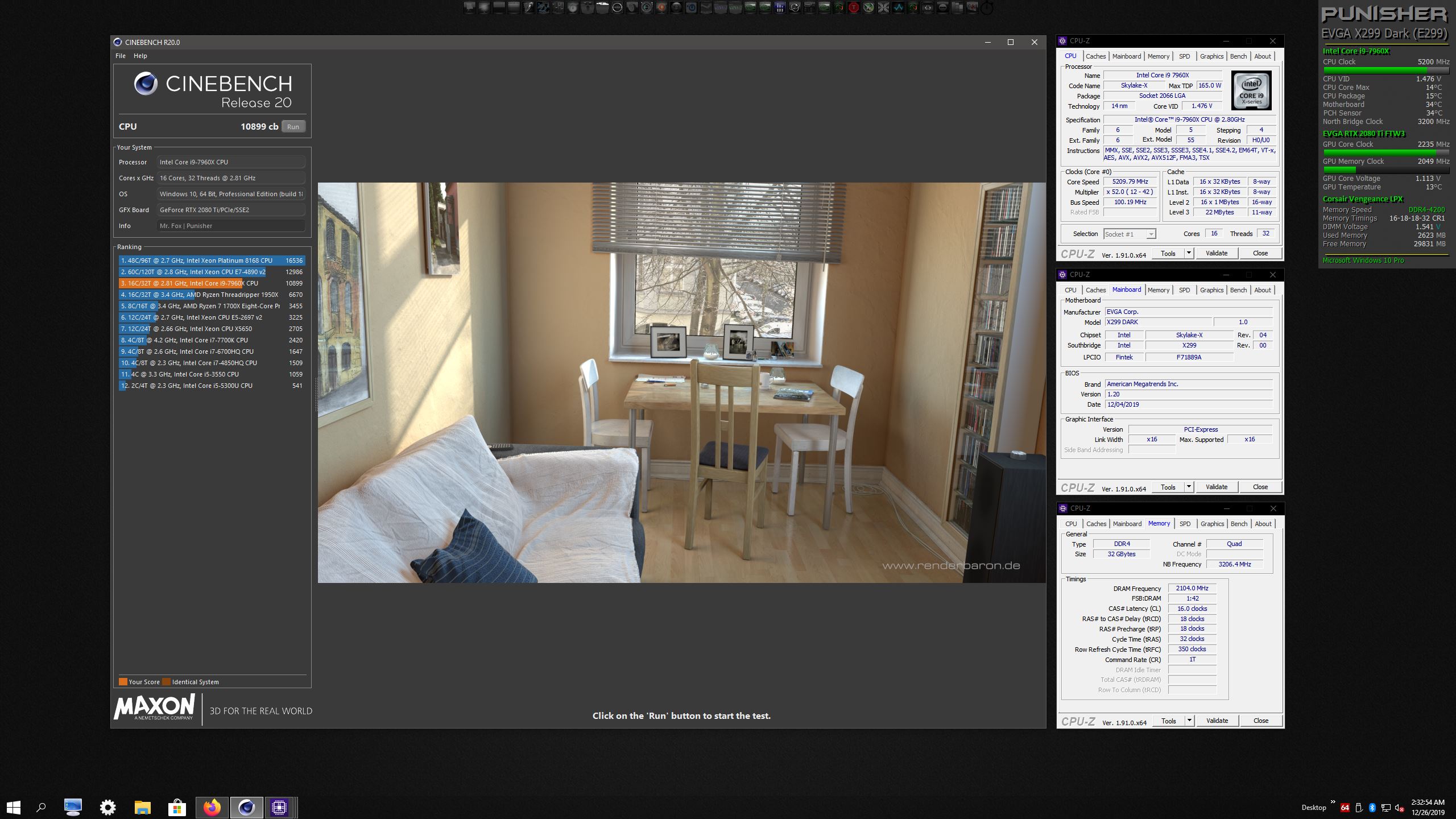Open the Cinebench Help menu
This screenshot has height=819, width=1456.
(x=140, y=56)
